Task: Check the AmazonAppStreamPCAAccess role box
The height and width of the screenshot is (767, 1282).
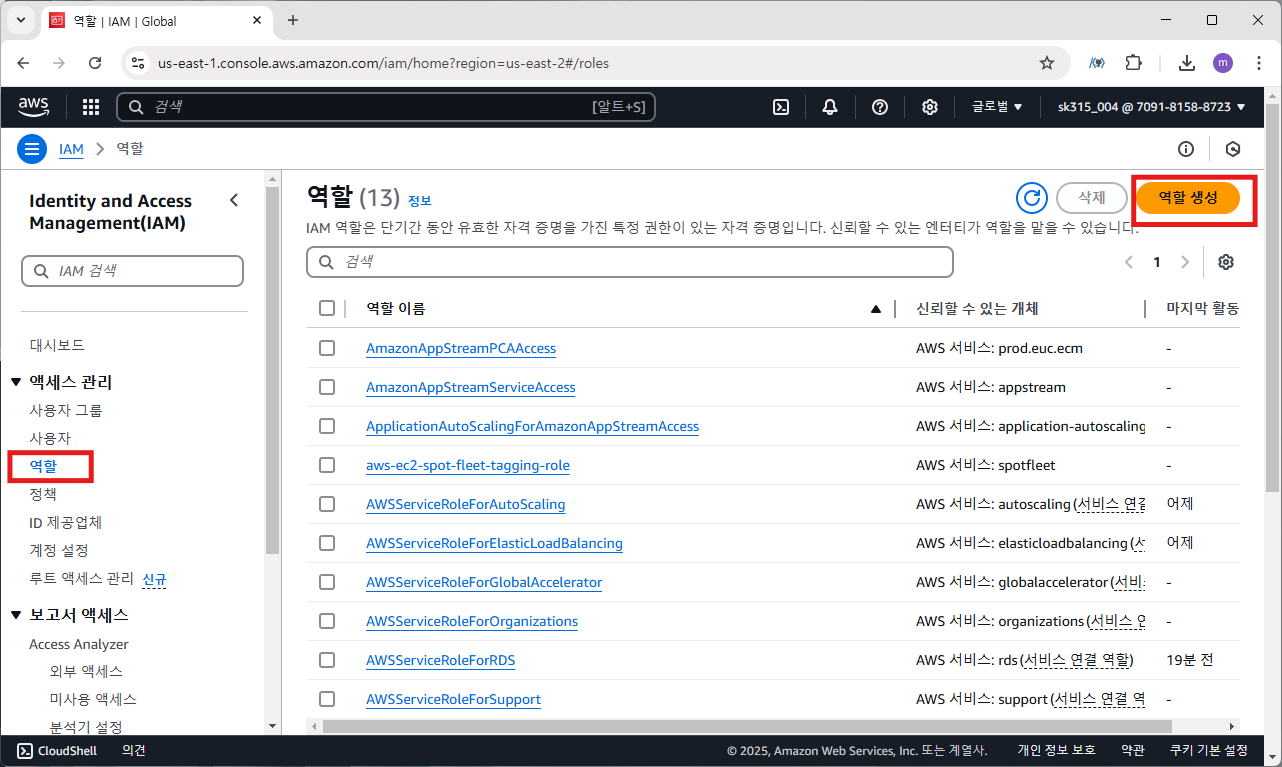Action: pyautogui.click(x=327, y=348)
